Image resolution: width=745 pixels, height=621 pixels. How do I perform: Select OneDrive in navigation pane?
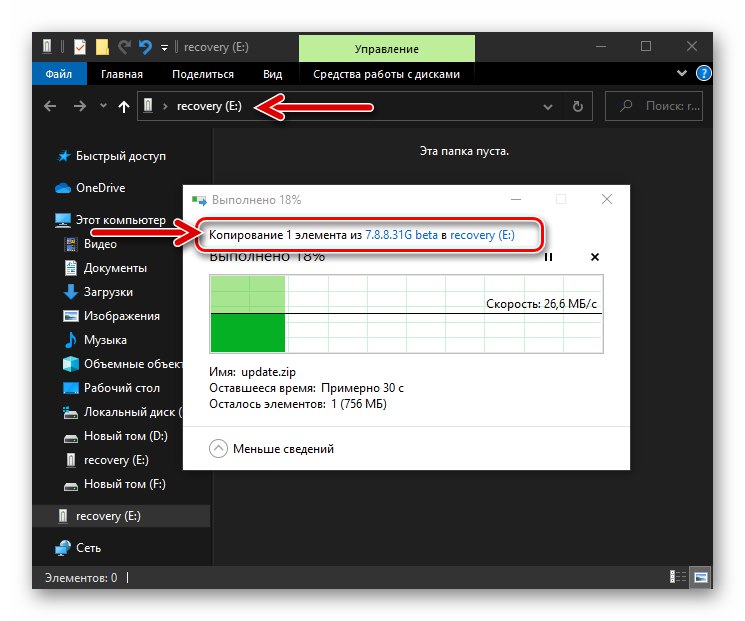pyautogui.click(x=101, y=188)
